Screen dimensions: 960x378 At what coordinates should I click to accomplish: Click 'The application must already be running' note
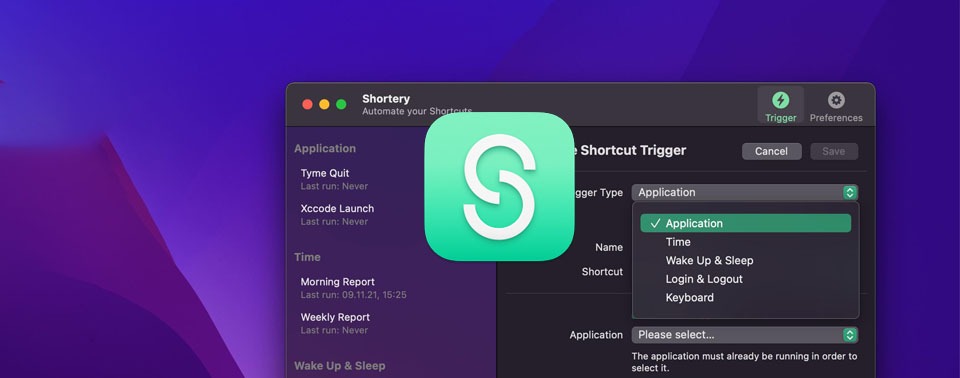click(x=744, y=362)
